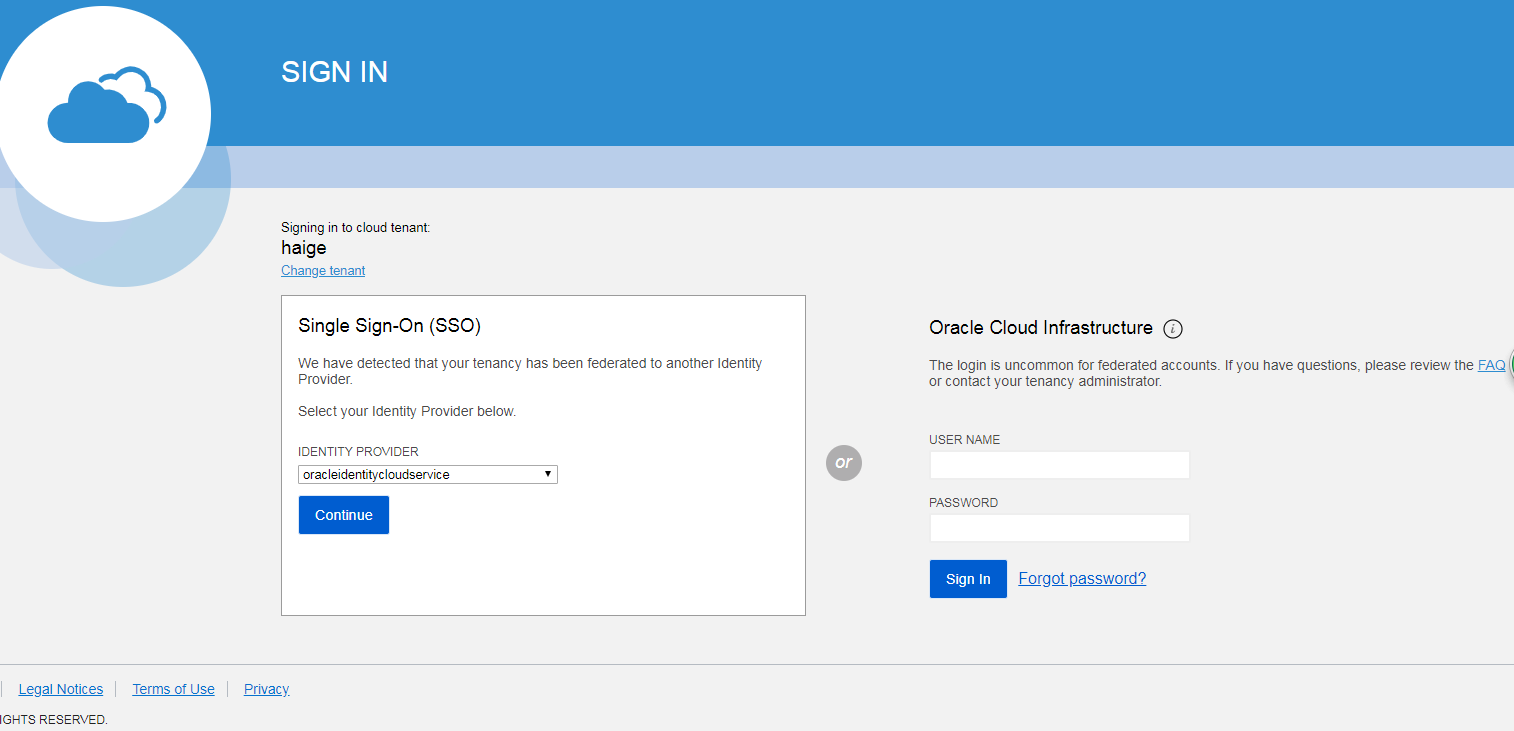Focus the Password field
This screenshot has height=731, width=1514.
tap(1060, 528)
